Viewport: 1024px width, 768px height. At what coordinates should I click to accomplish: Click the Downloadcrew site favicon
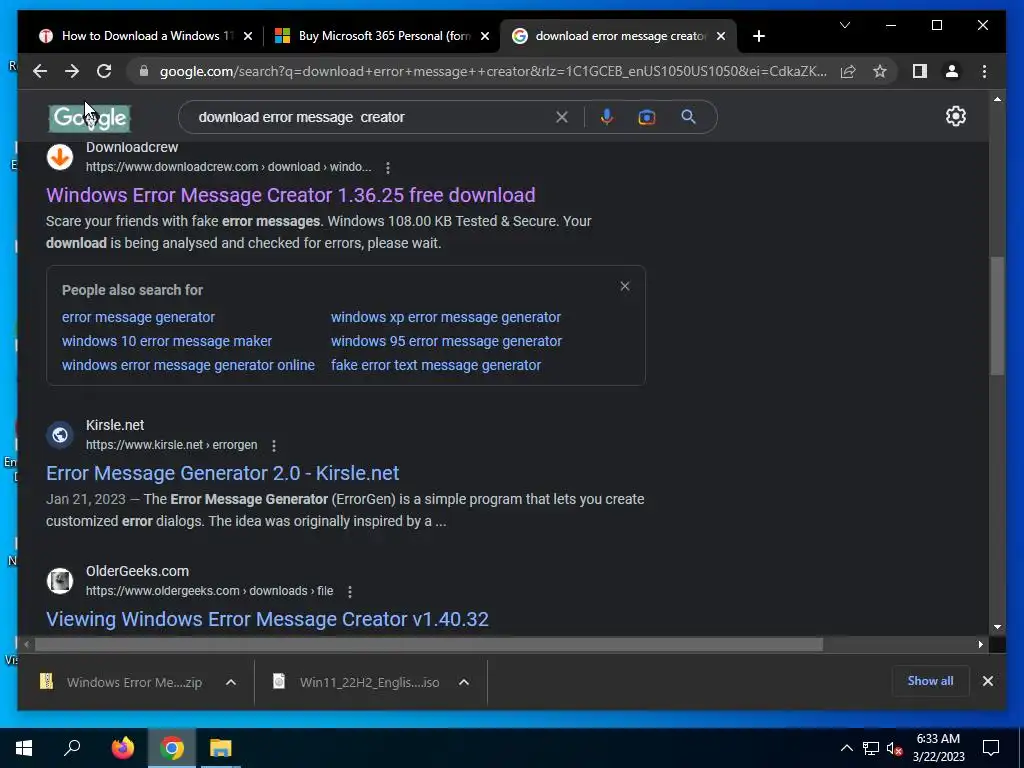[x=59, y=157]
